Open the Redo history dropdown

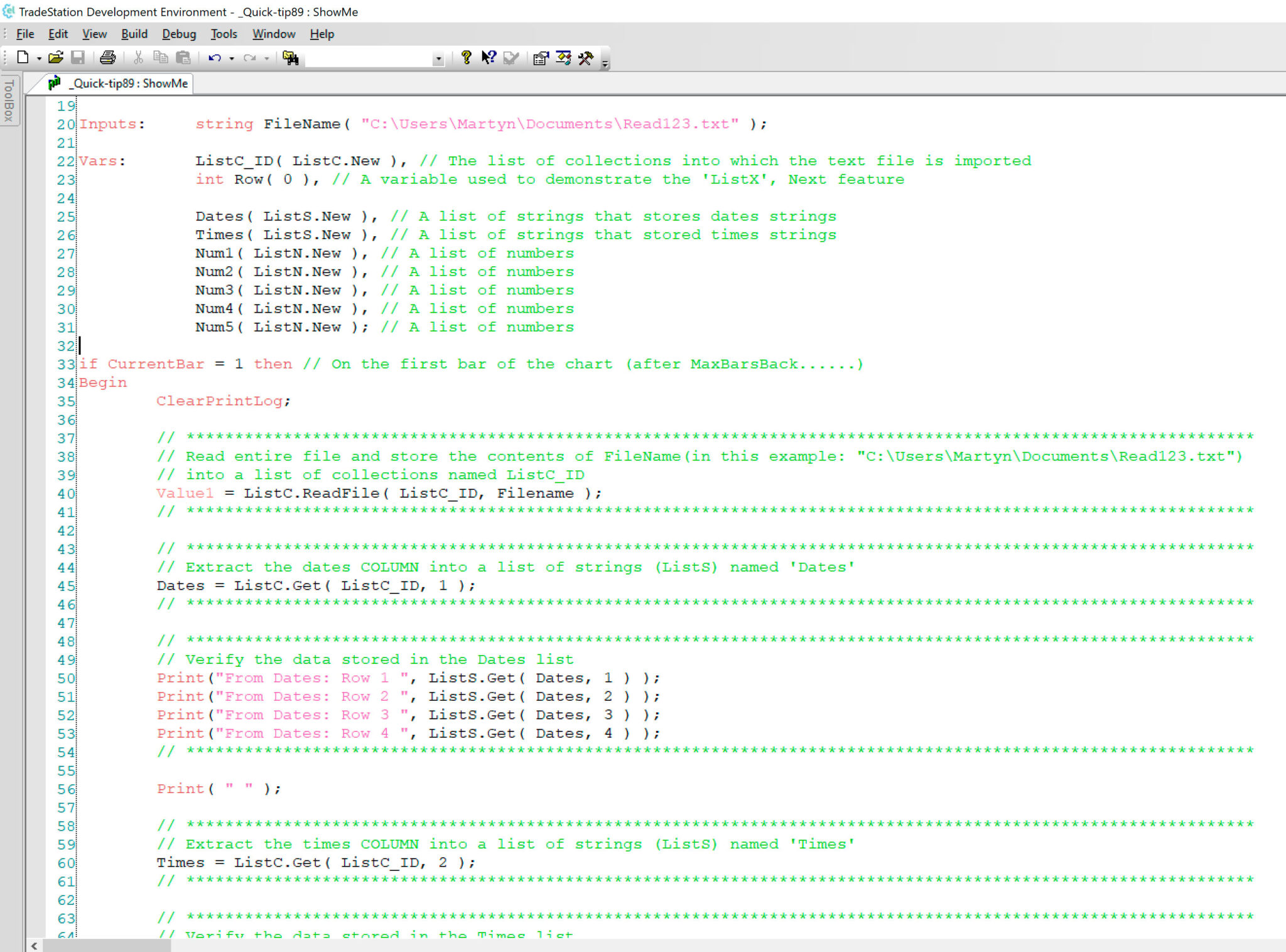click(267, 58)
